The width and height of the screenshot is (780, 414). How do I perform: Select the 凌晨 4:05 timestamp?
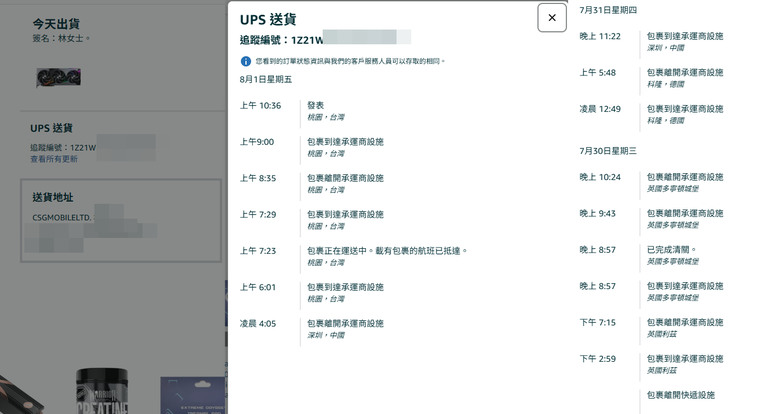(258, 323)
